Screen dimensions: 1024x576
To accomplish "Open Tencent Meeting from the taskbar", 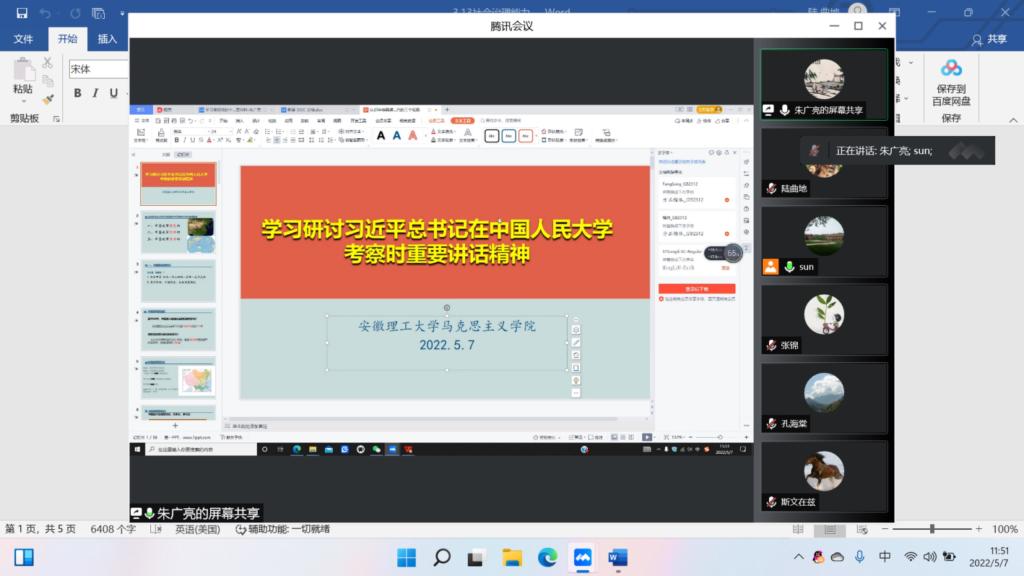I will click(x=581, y=557).
